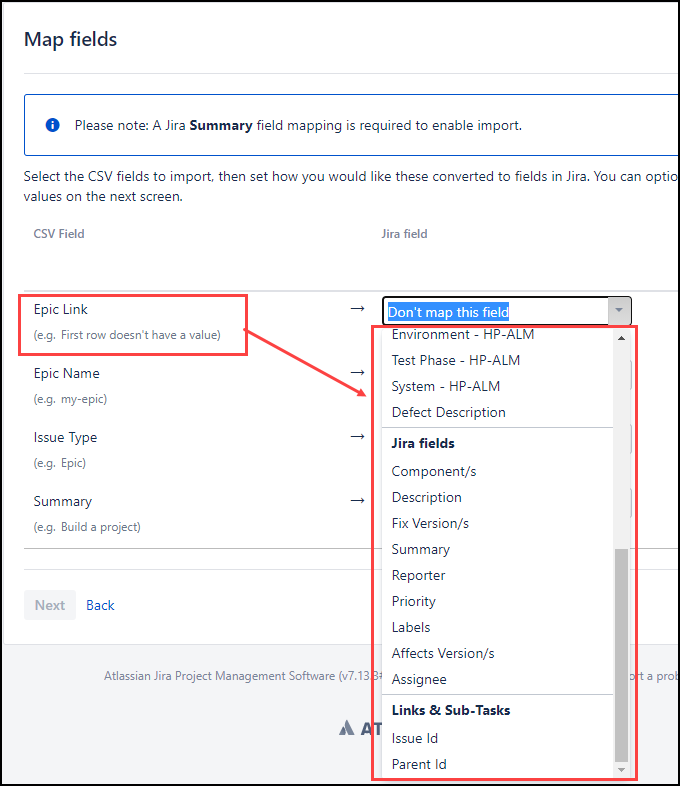Screen dimensions: 680x786
Task: Click the 'Don't map this field' combo box
Action: pos(507,311)
